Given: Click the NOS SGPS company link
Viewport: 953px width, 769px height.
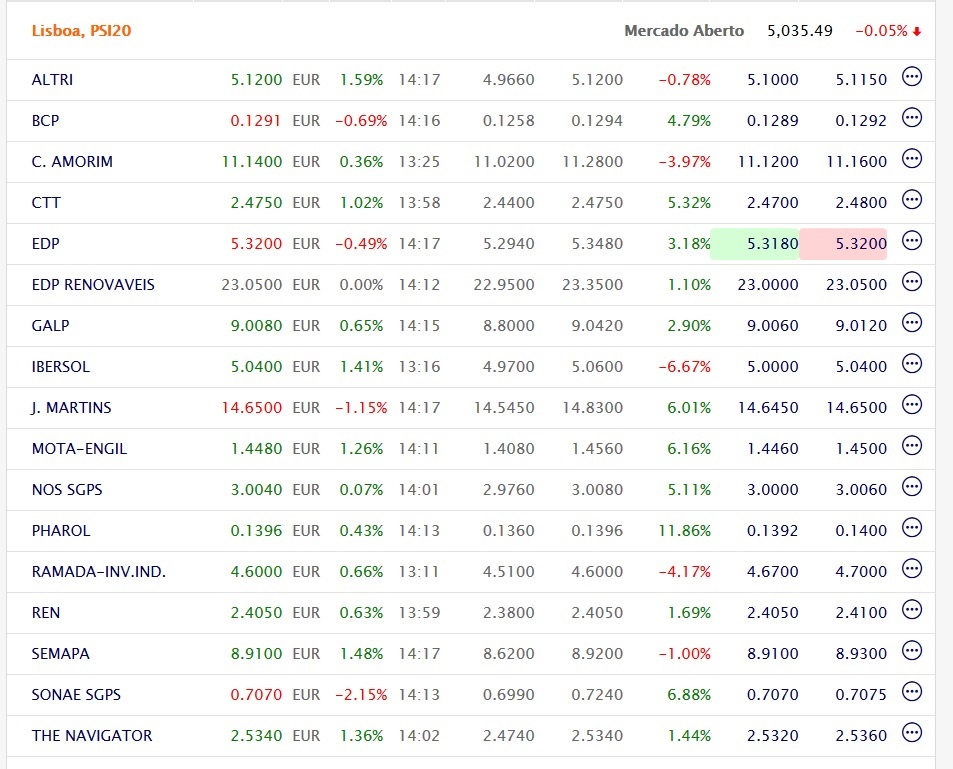Looking at the screenshot, I should pos(67,490).
